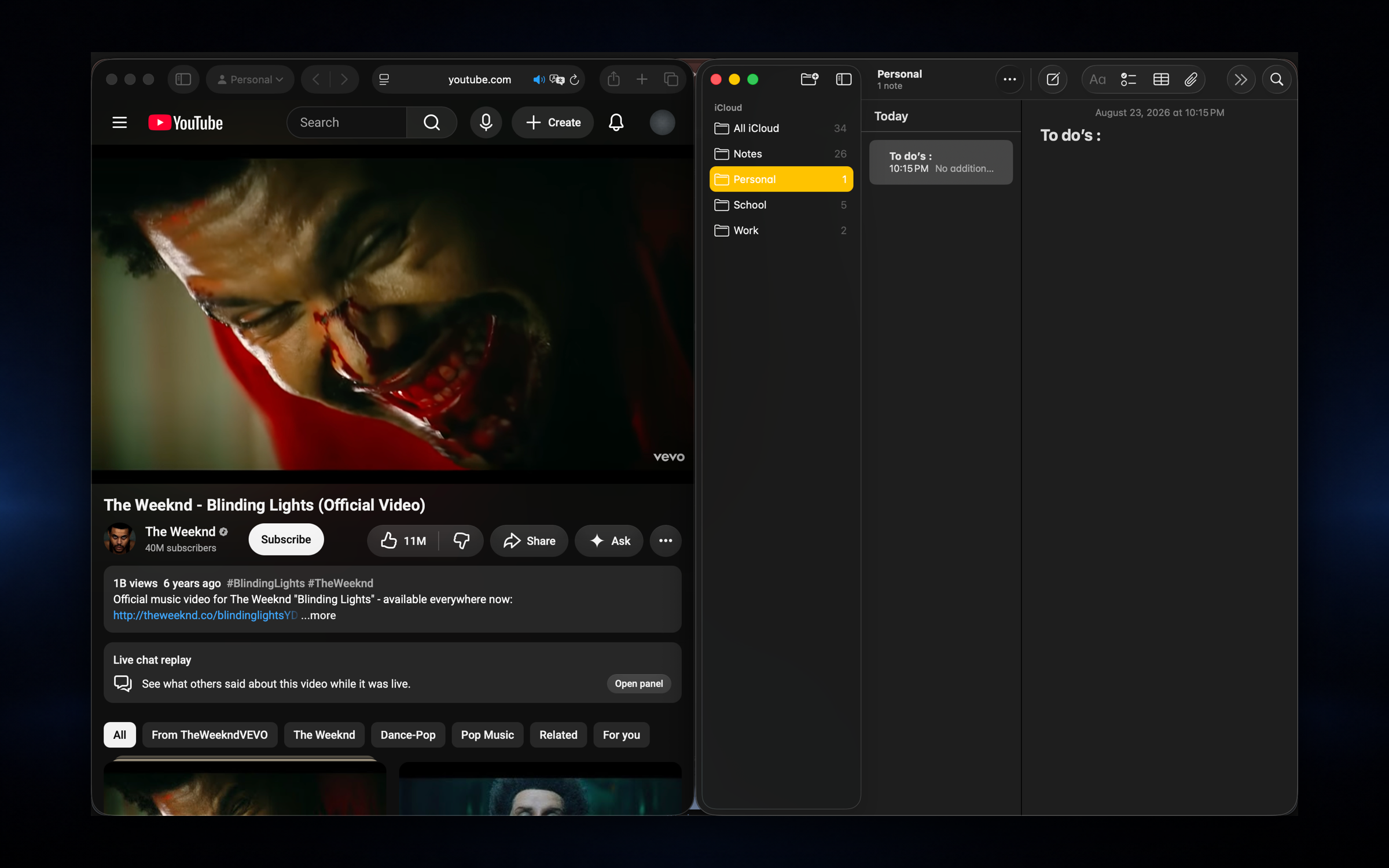Select the Related filter chip

point(558,735)
